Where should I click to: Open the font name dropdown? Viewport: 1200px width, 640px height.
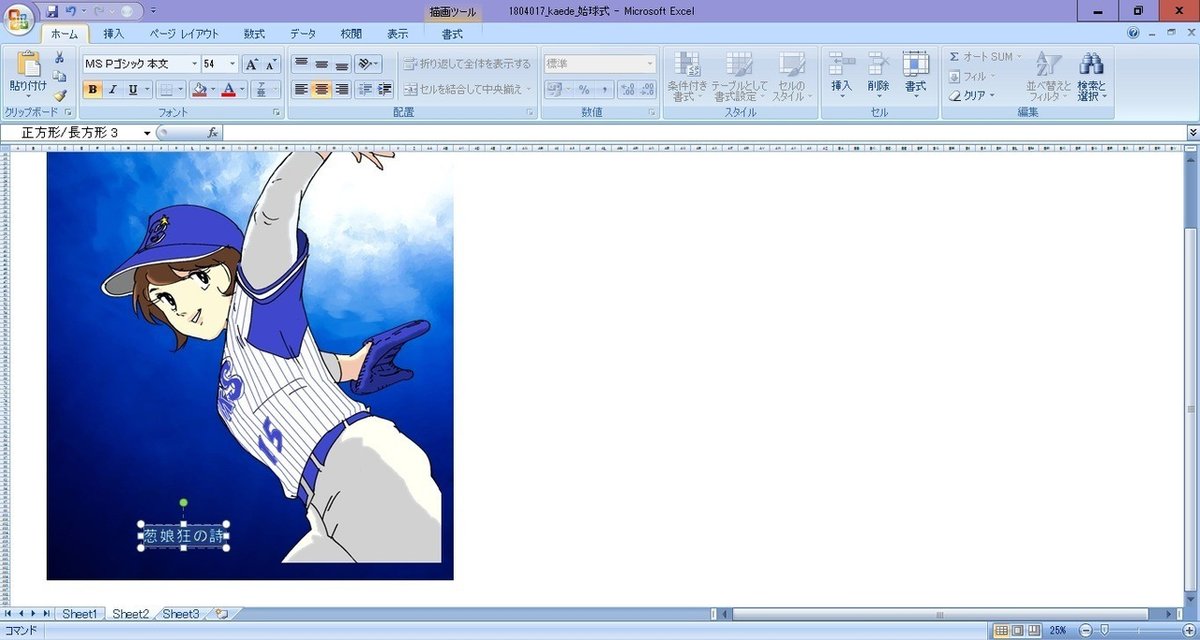[x=194, y=63]
